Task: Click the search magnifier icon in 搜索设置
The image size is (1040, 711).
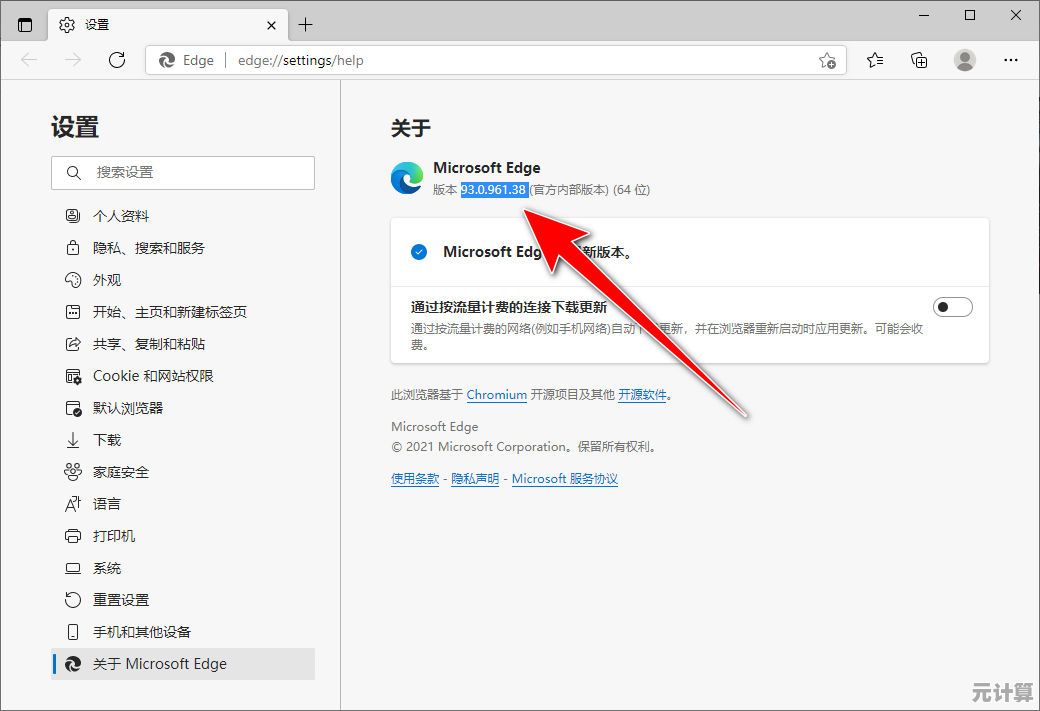Action: (74, 173)
